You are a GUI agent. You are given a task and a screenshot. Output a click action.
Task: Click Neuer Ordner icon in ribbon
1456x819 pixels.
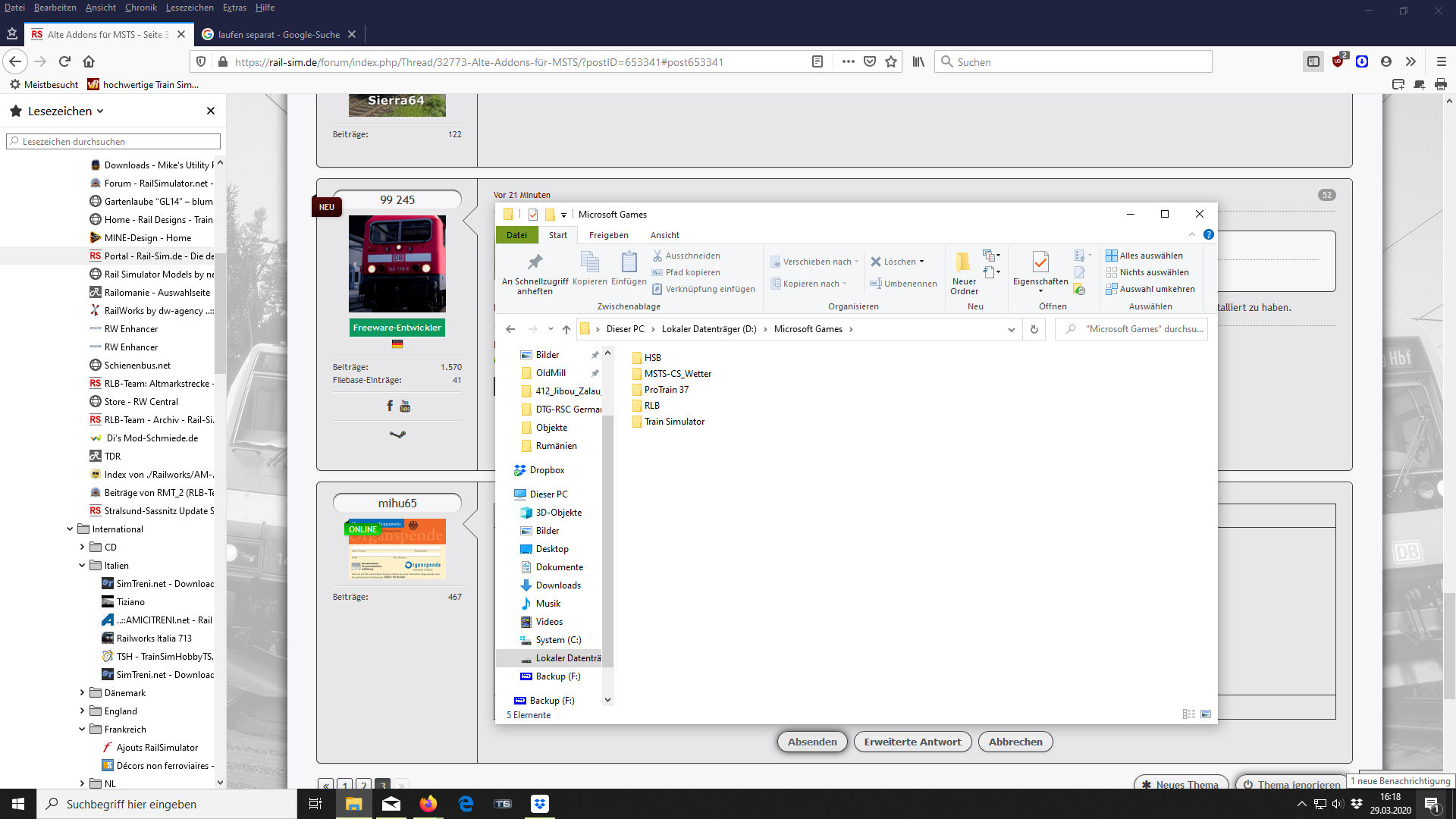[x=963, y=262]
